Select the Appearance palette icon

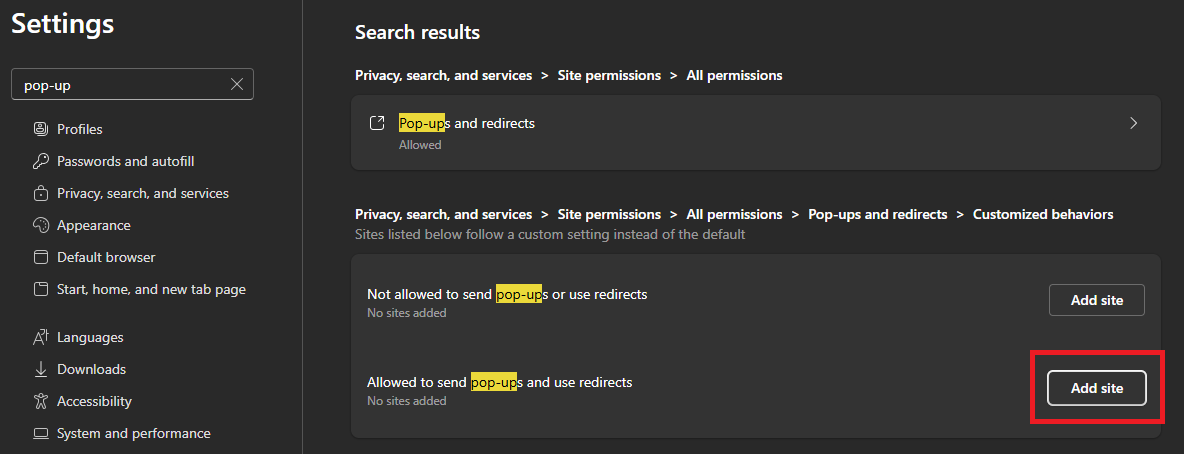pyautogui.click(x=41, y=225)
